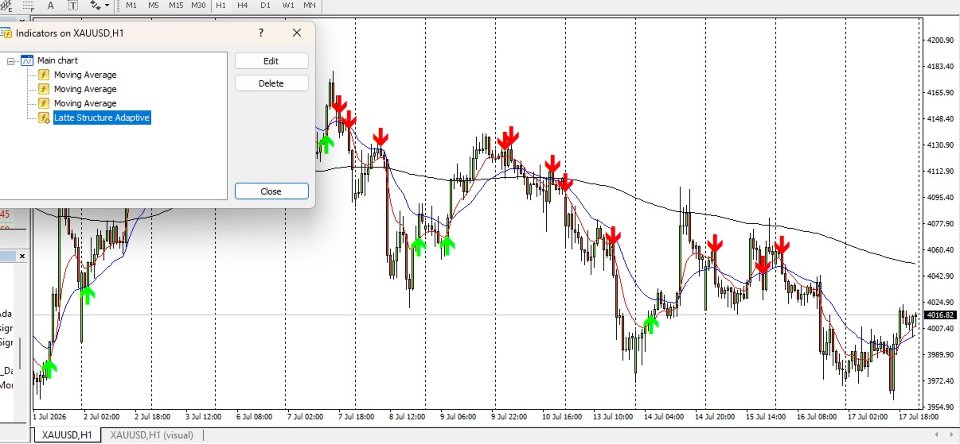Viewport: 960px width, 444px height.
Task: Click the 4165.90 price scale label
Action: 941,92
